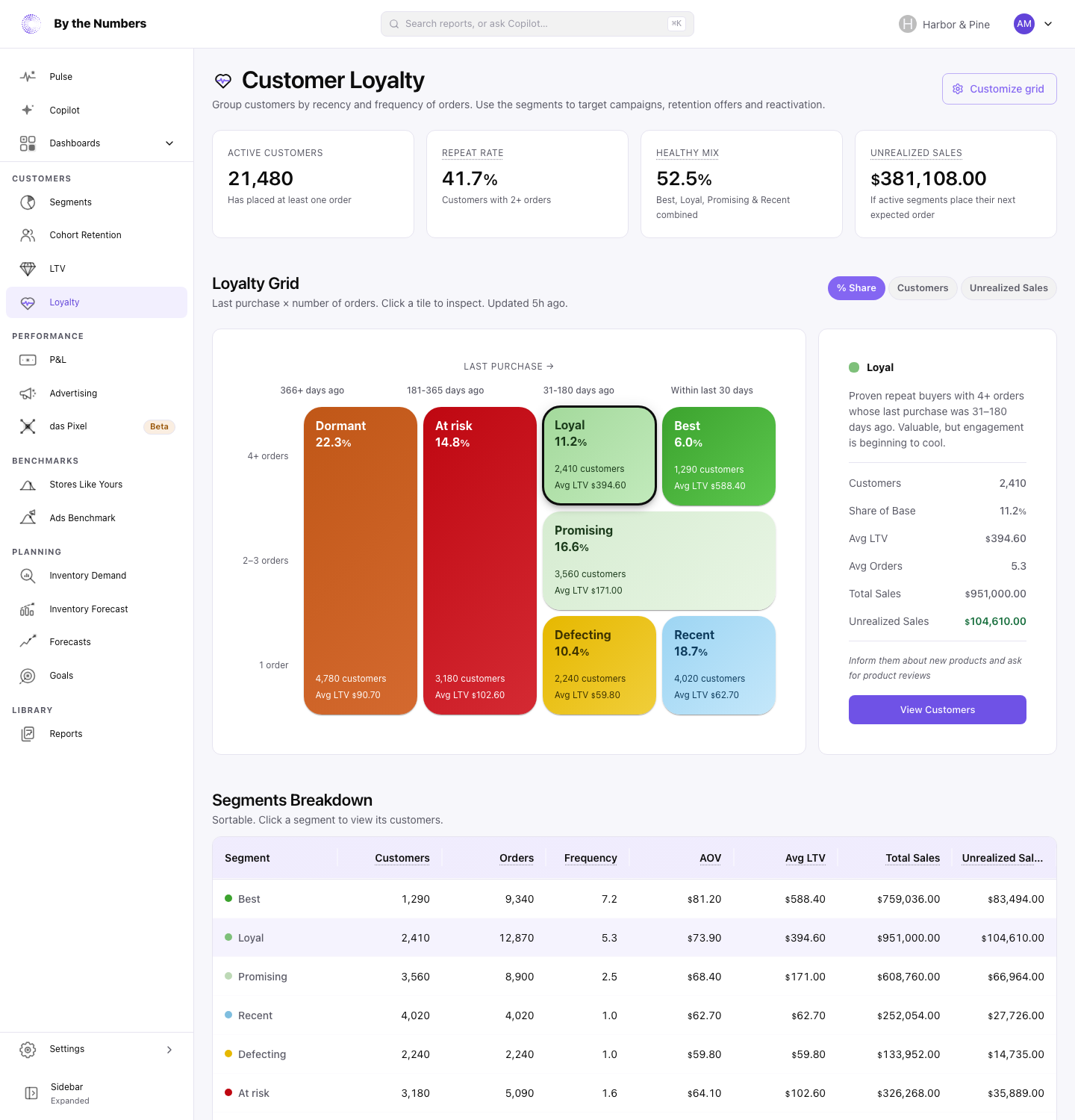Click the Goals target icon

pyautogui.click(x=28, y=676)
